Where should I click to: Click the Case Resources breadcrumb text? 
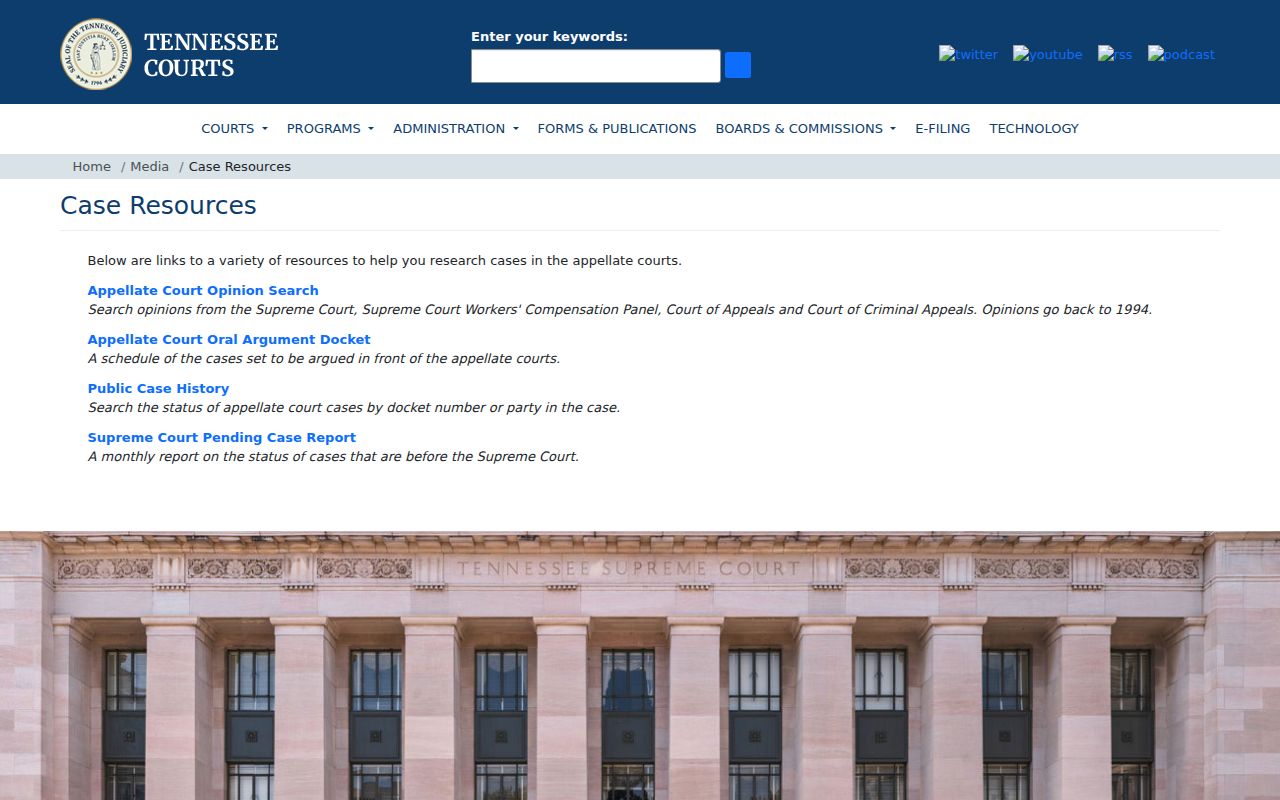(240, 166)
